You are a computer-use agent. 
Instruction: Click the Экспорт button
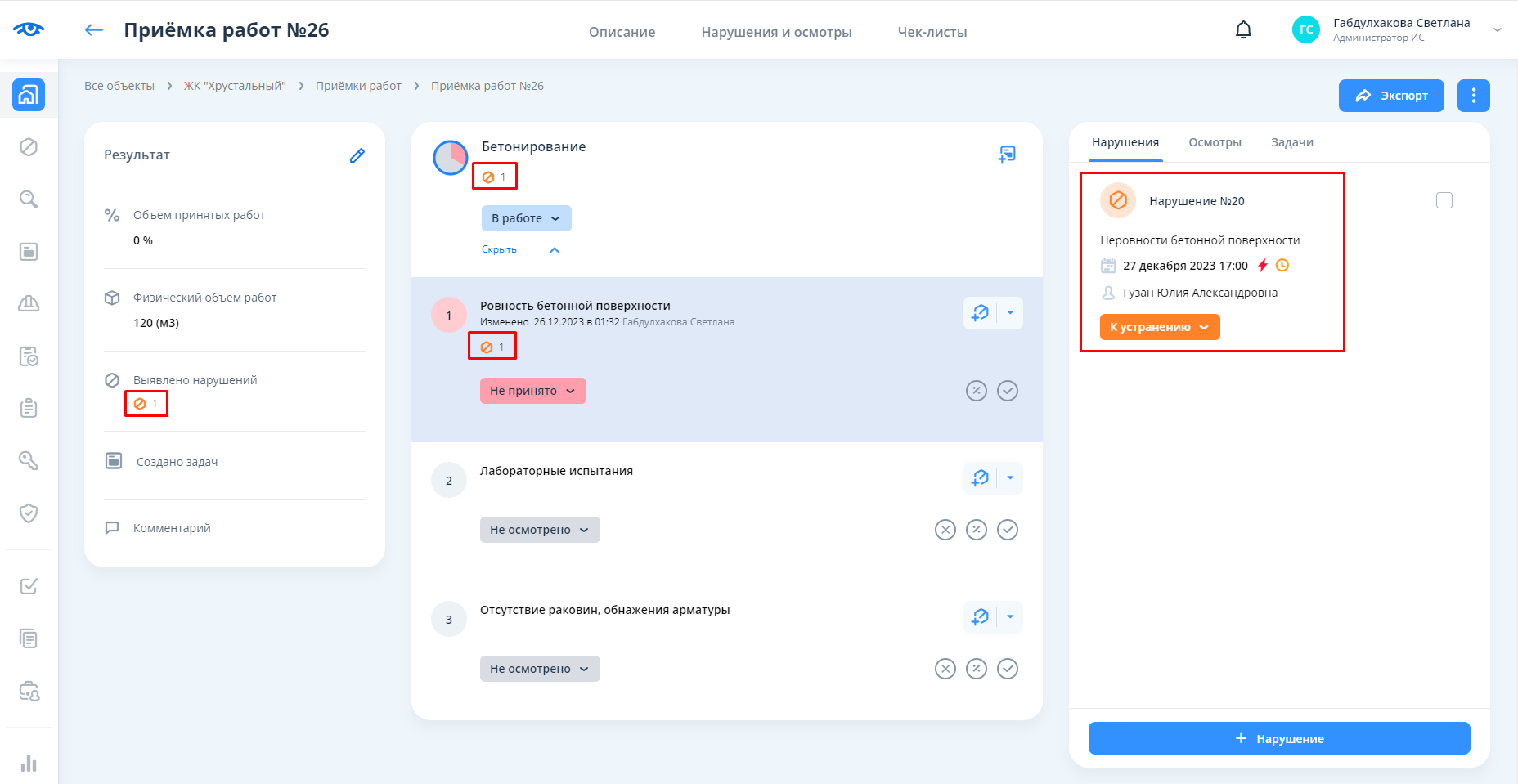tap(1390, 96)
